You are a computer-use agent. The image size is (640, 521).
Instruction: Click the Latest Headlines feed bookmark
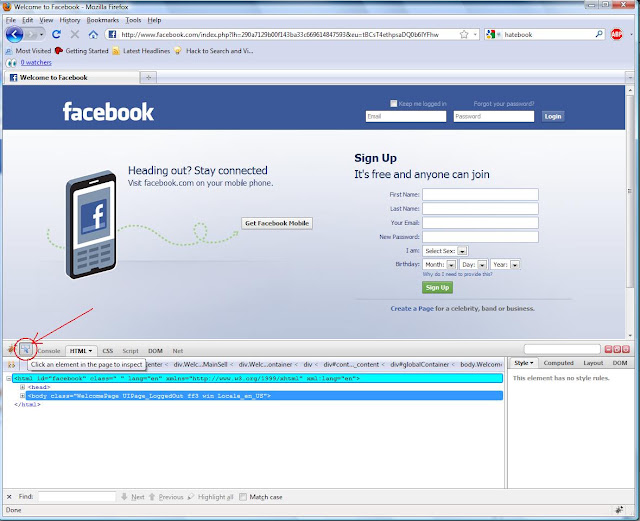(141, 51)
